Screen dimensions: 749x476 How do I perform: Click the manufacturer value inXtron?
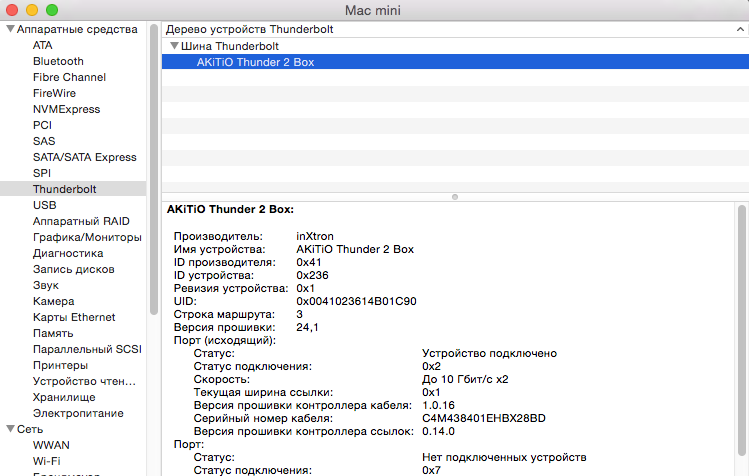pos(315,236)
